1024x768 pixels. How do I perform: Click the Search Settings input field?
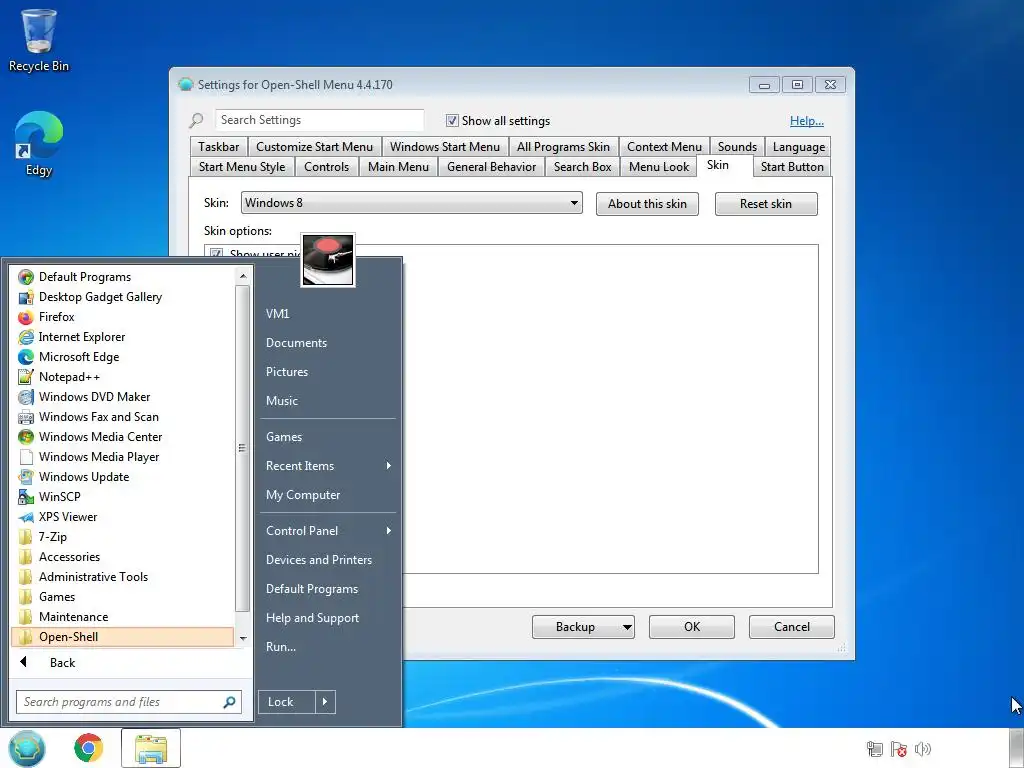(x=319, y=120)
